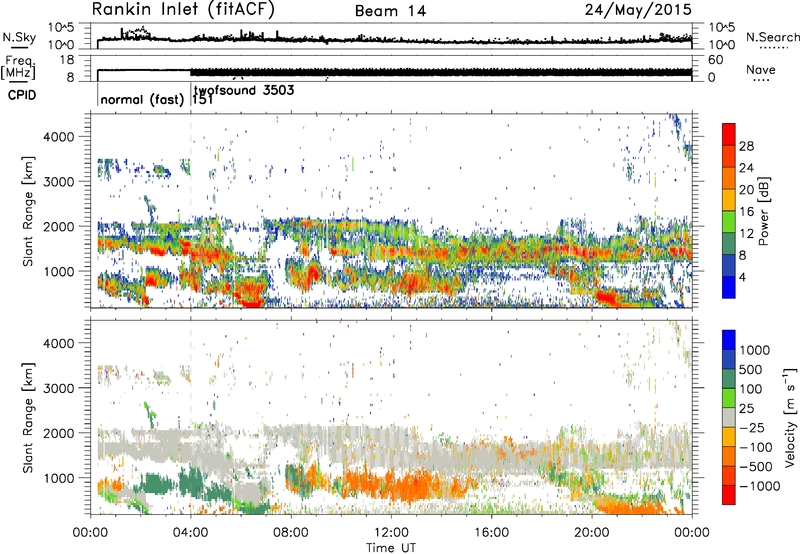
Task: Click the '18' frequency tick label
Action: (x=66, y=60)
